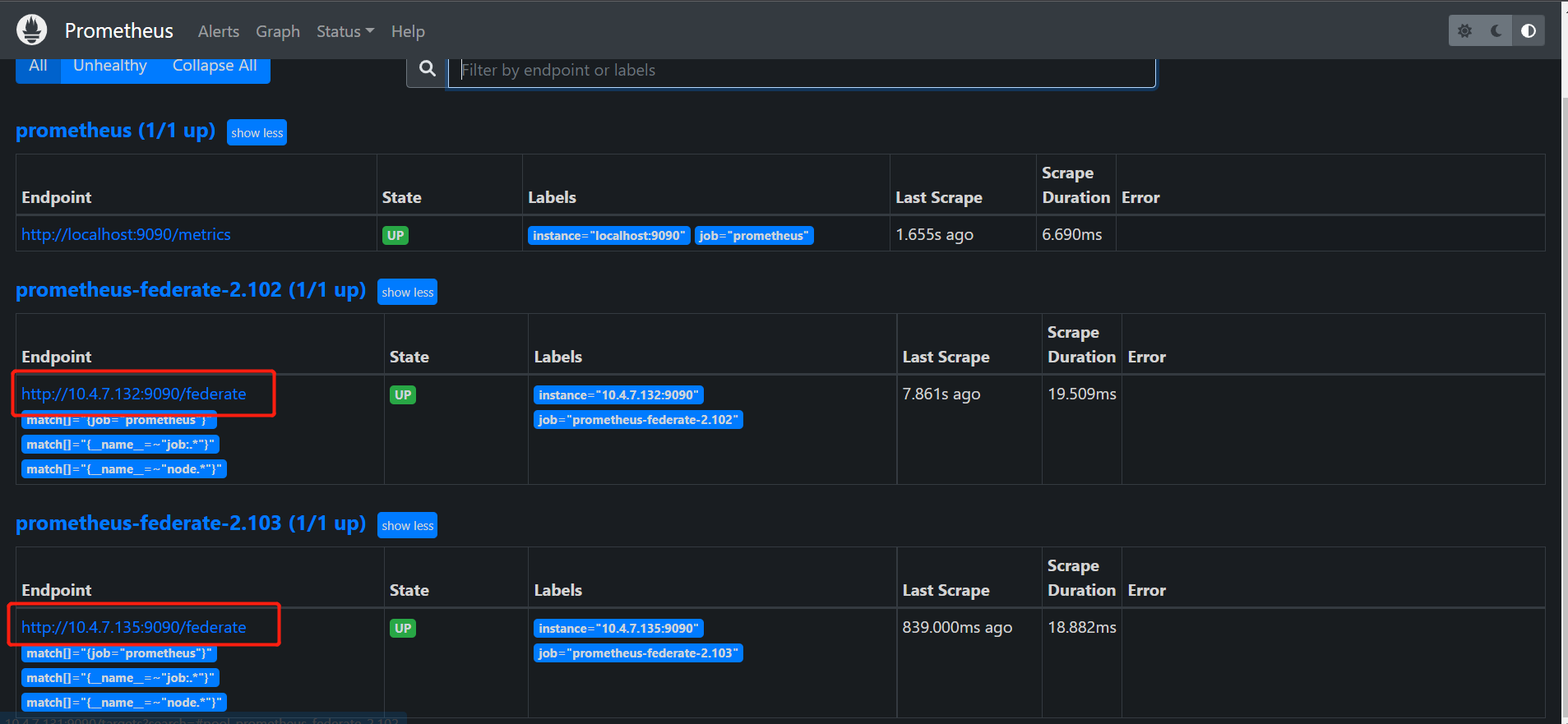Switch to light theme sun icon
Image resolution: width=1568 pixels, height=724 pixels.
pyautogui.click(x=1464, y=31)
